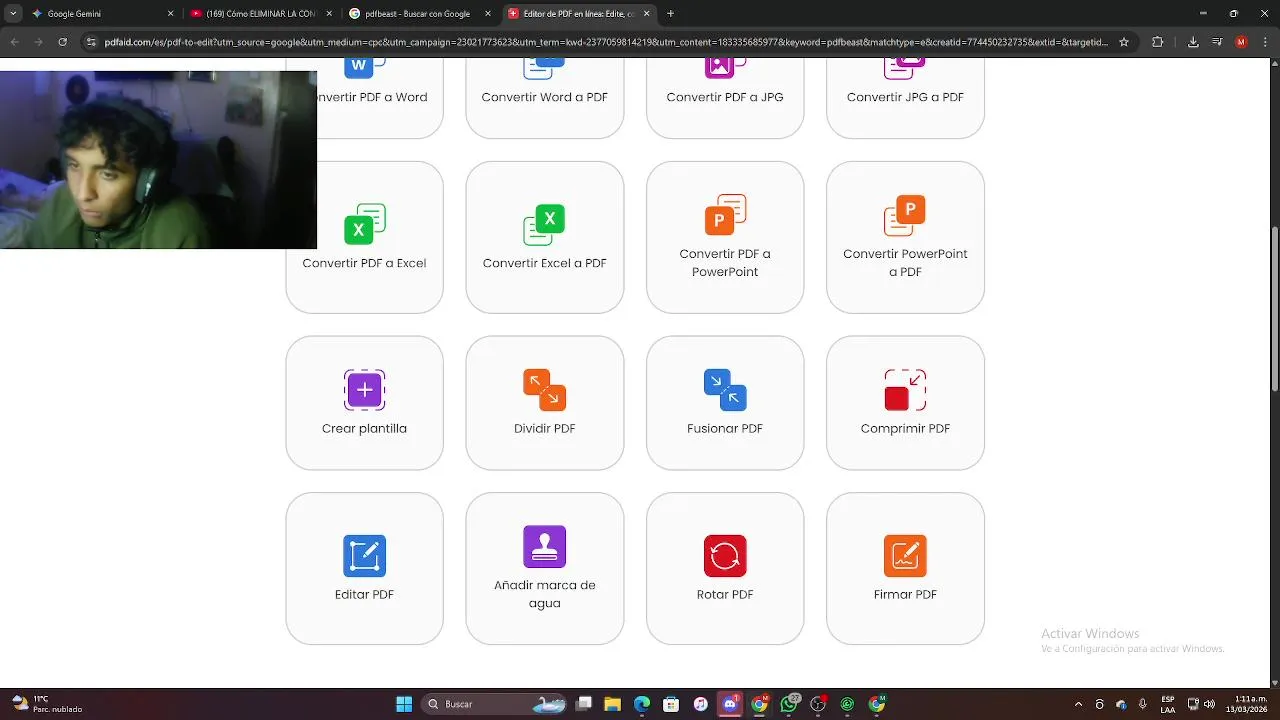Open the Dividir PDF icon
The image size is (1280, 720).
[x=545, y=390]
